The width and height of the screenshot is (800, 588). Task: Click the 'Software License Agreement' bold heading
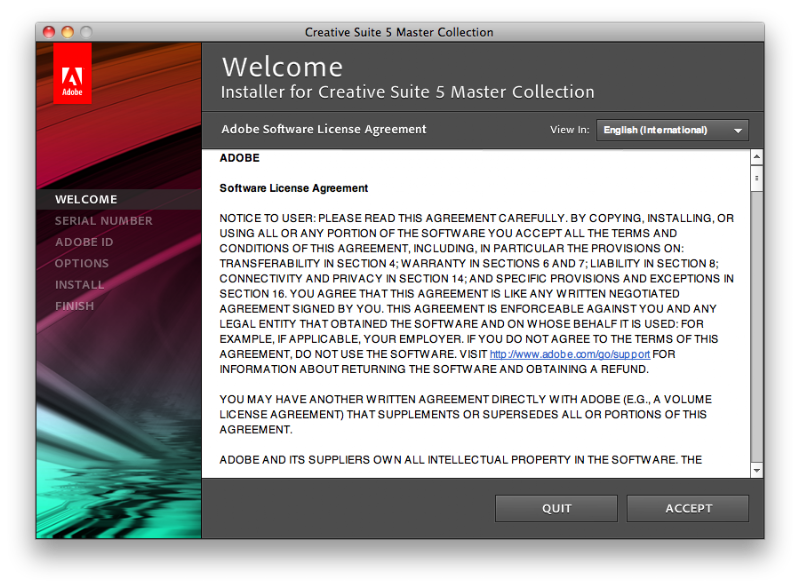(x=293, y=188)
